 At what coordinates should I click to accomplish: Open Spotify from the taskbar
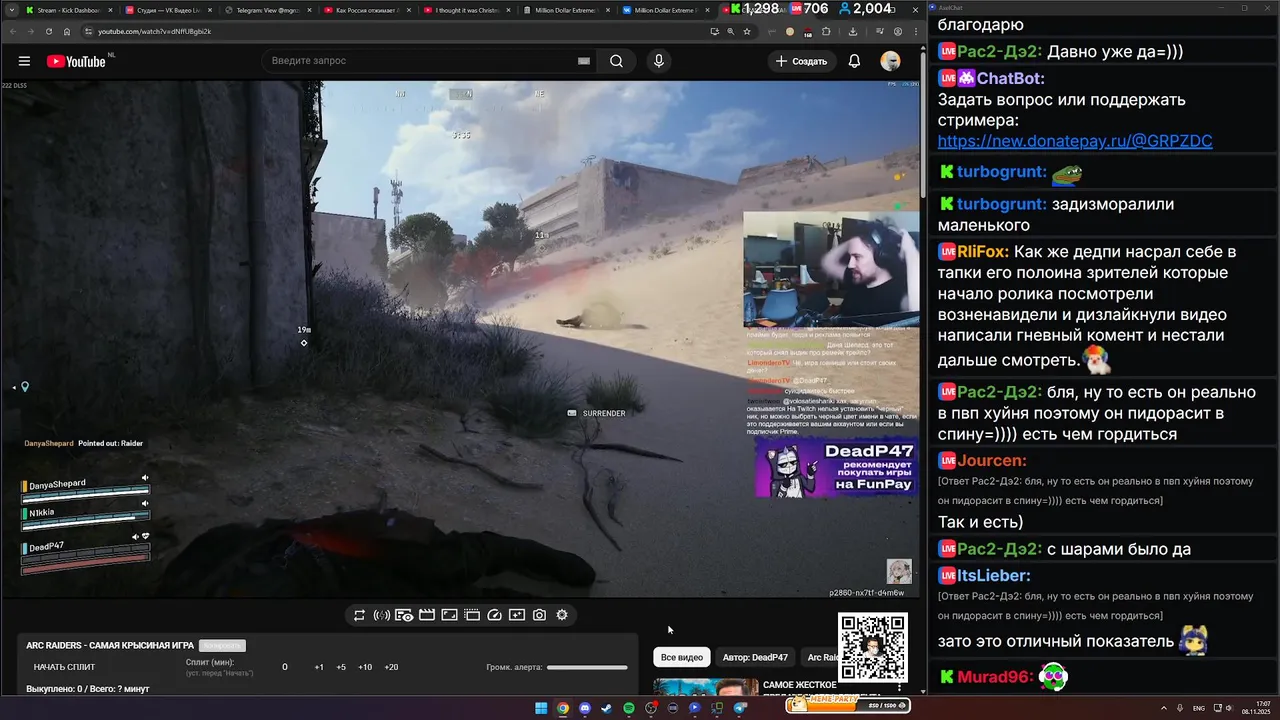629,708
